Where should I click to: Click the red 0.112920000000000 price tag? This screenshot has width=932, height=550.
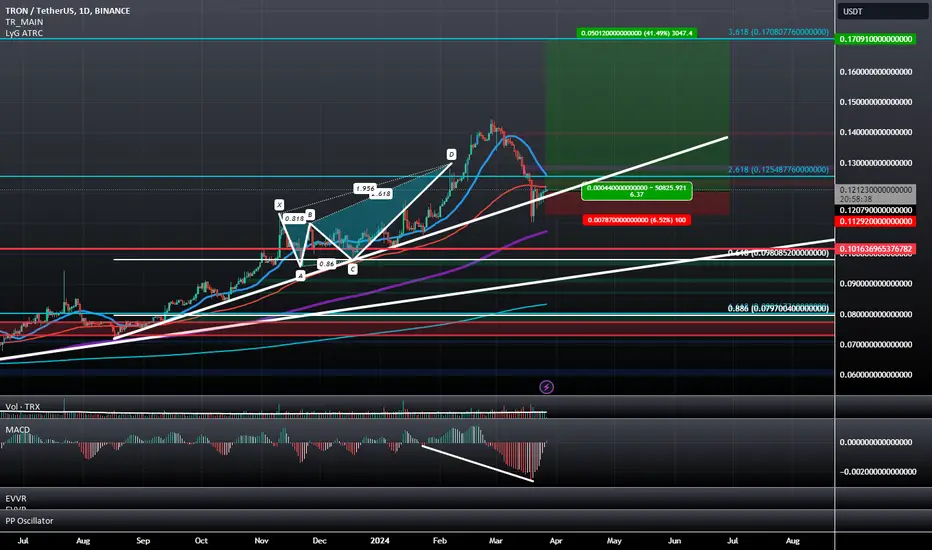tap(876, 221)
